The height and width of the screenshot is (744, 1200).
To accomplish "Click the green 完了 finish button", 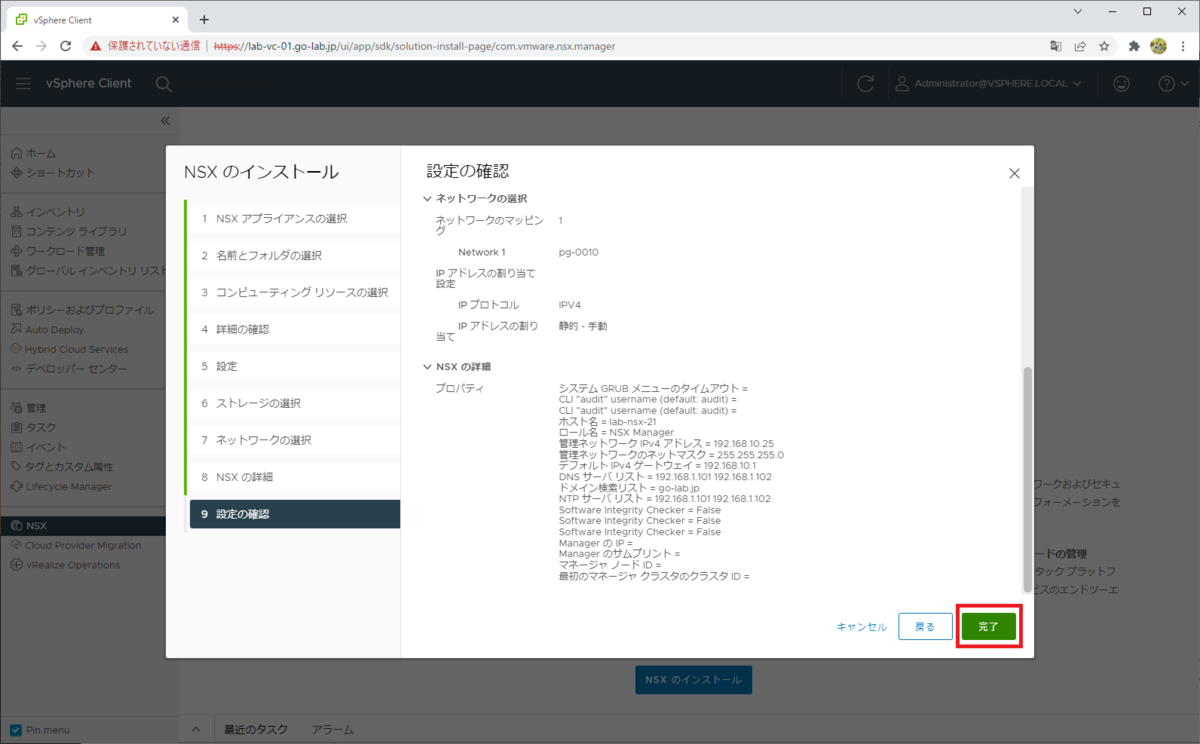I will click(x=988, y=626).
